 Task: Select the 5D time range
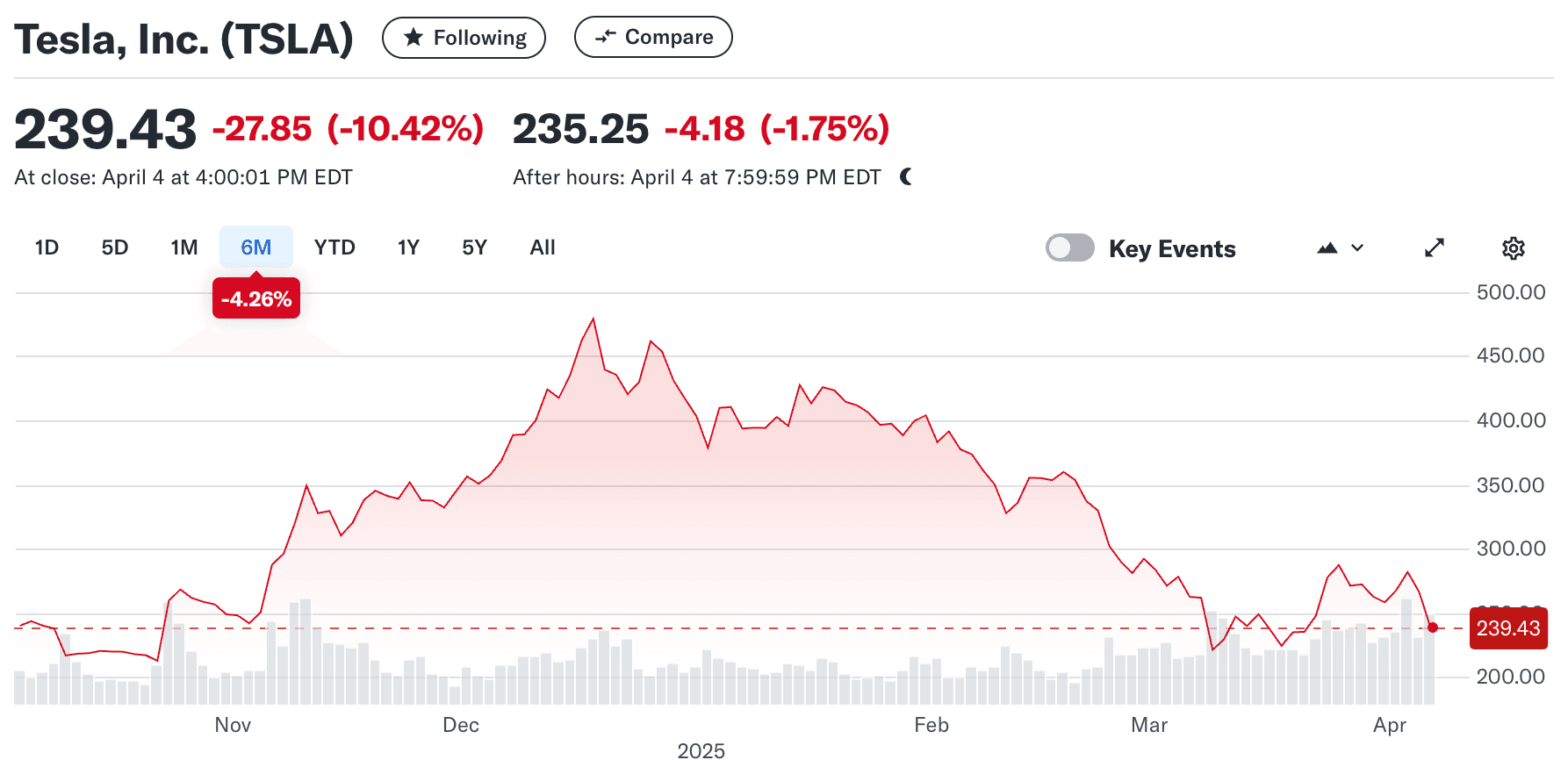click(115, 247)
